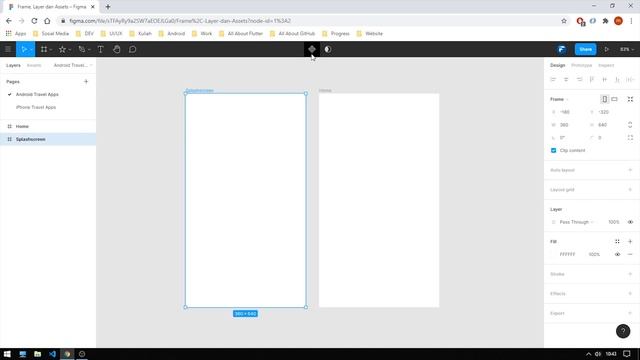Open the Android Travel page dropdown
This screenshot has width=640, height=360.
point(73,65)
